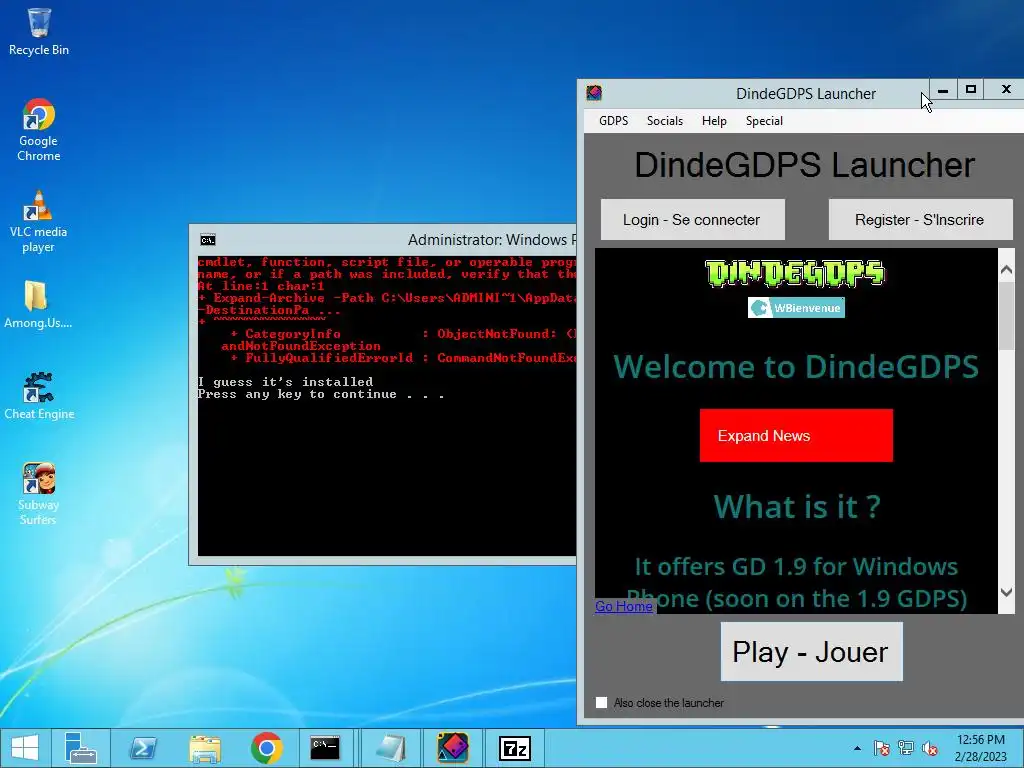1024x768 pixels.
Task: Open Server Manager from the taskbar
Action: point(80,748)
